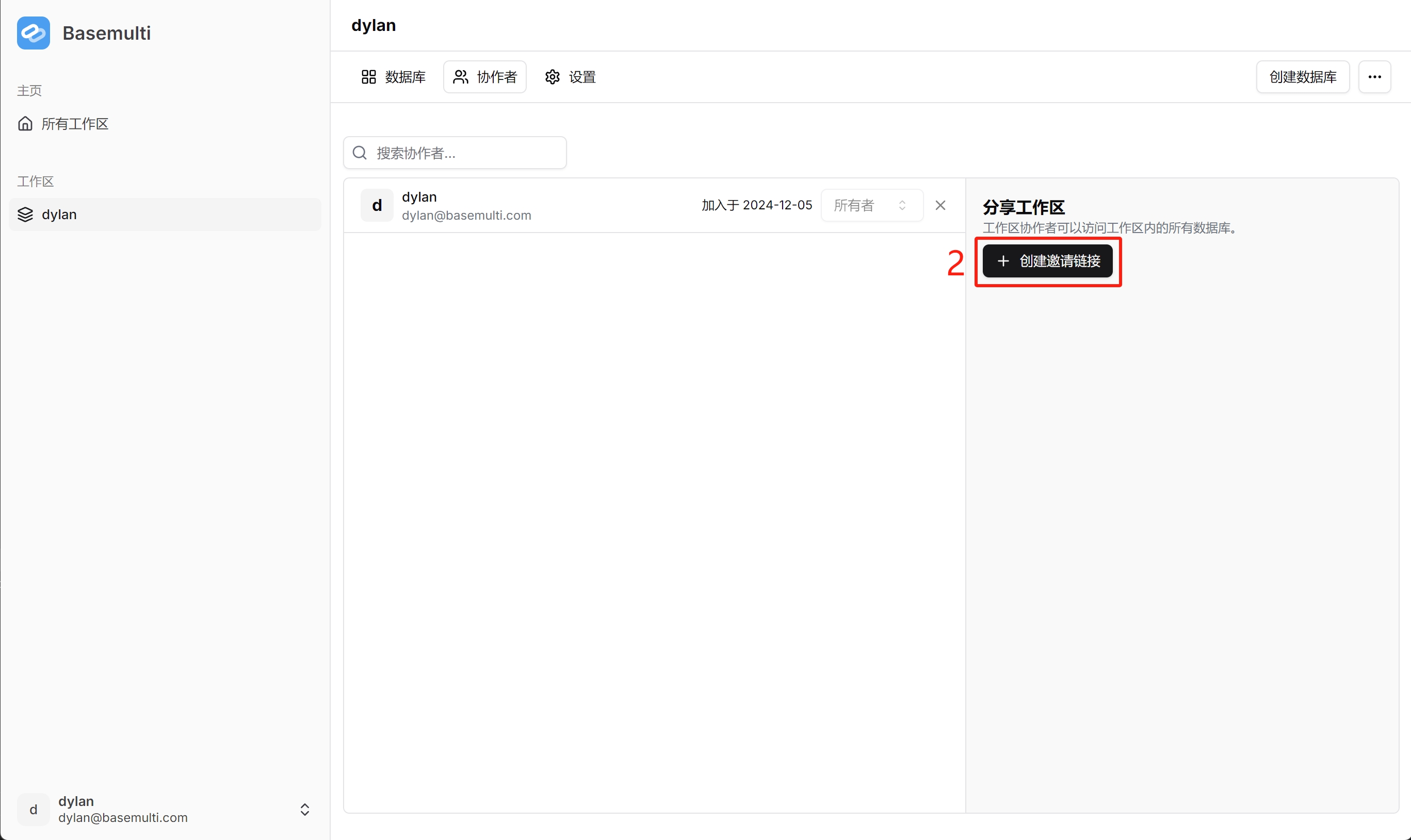
Task: Click the gear icon on 设置 tab
Action: pos(552,77)
